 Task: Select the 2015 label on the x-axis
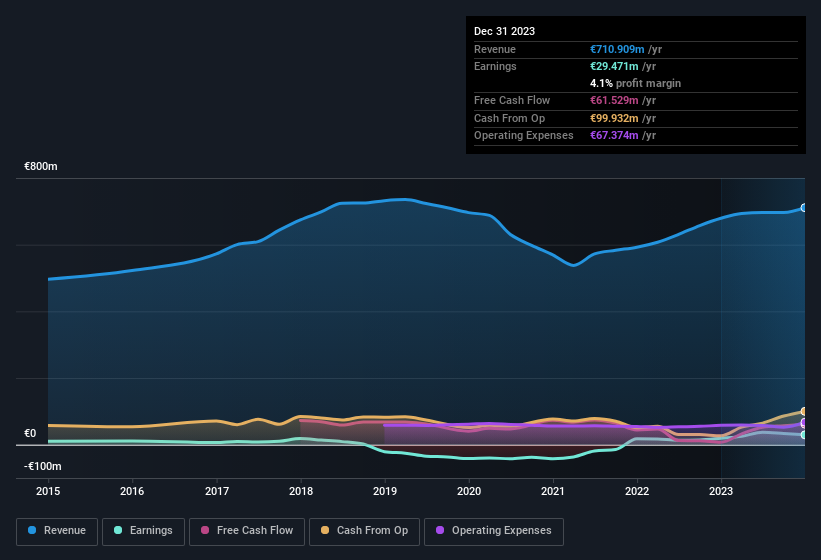click(47, 491)
